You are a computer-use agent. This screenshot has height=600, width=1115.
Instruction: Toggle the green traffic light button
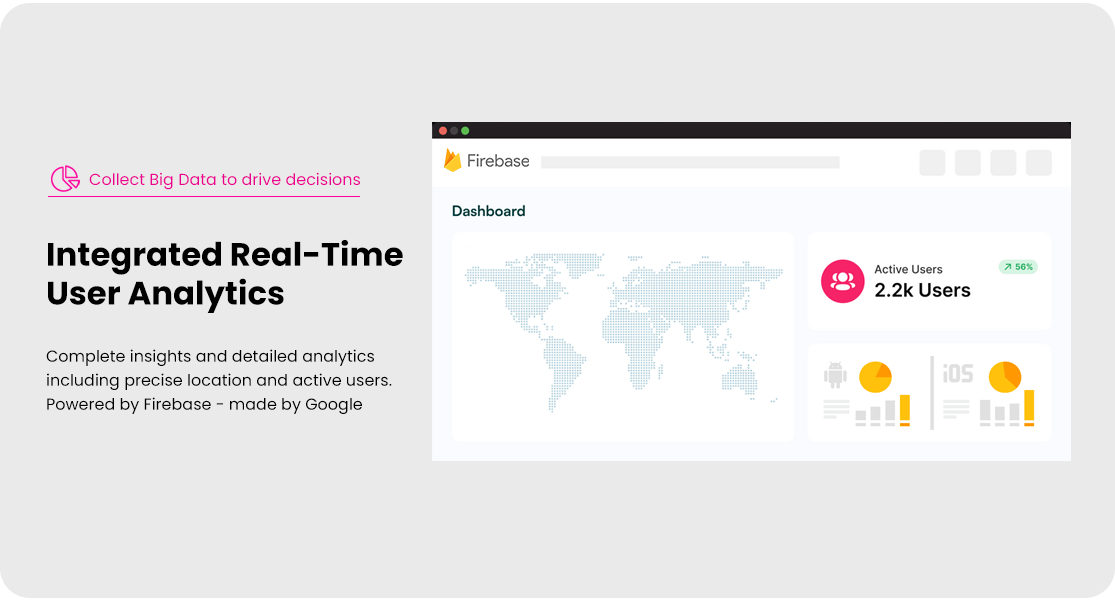467,130
